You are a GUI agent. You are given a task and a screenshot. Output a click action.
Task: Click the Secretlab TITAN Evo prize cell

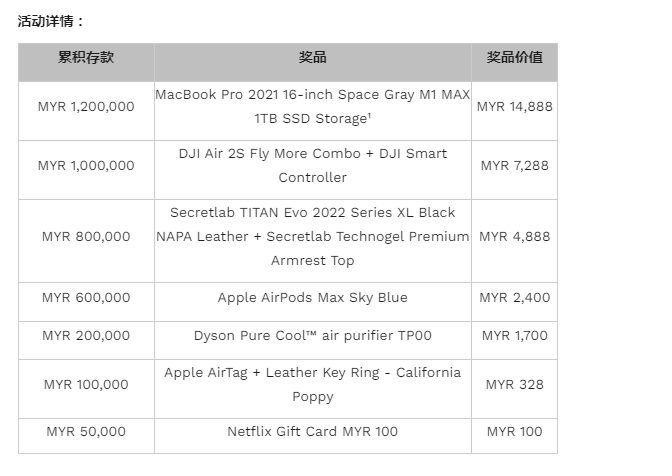point(312,237)
